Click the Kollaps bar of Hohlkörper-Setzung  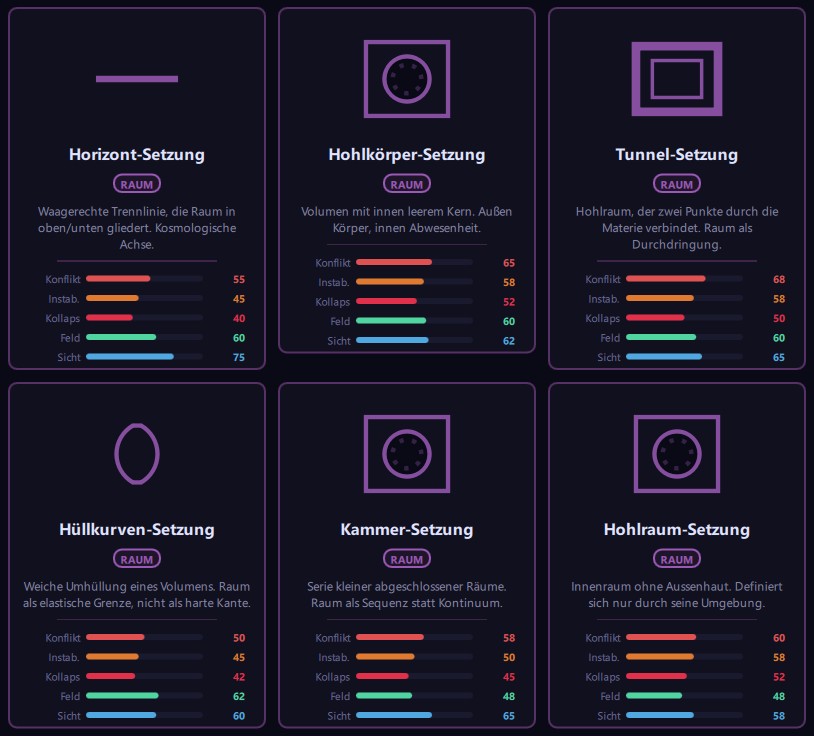[414, 301]
